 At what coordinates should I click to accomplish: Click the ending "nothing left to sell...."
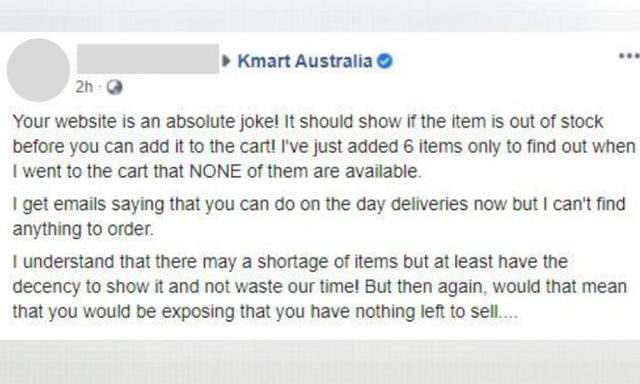pos(437,312)
